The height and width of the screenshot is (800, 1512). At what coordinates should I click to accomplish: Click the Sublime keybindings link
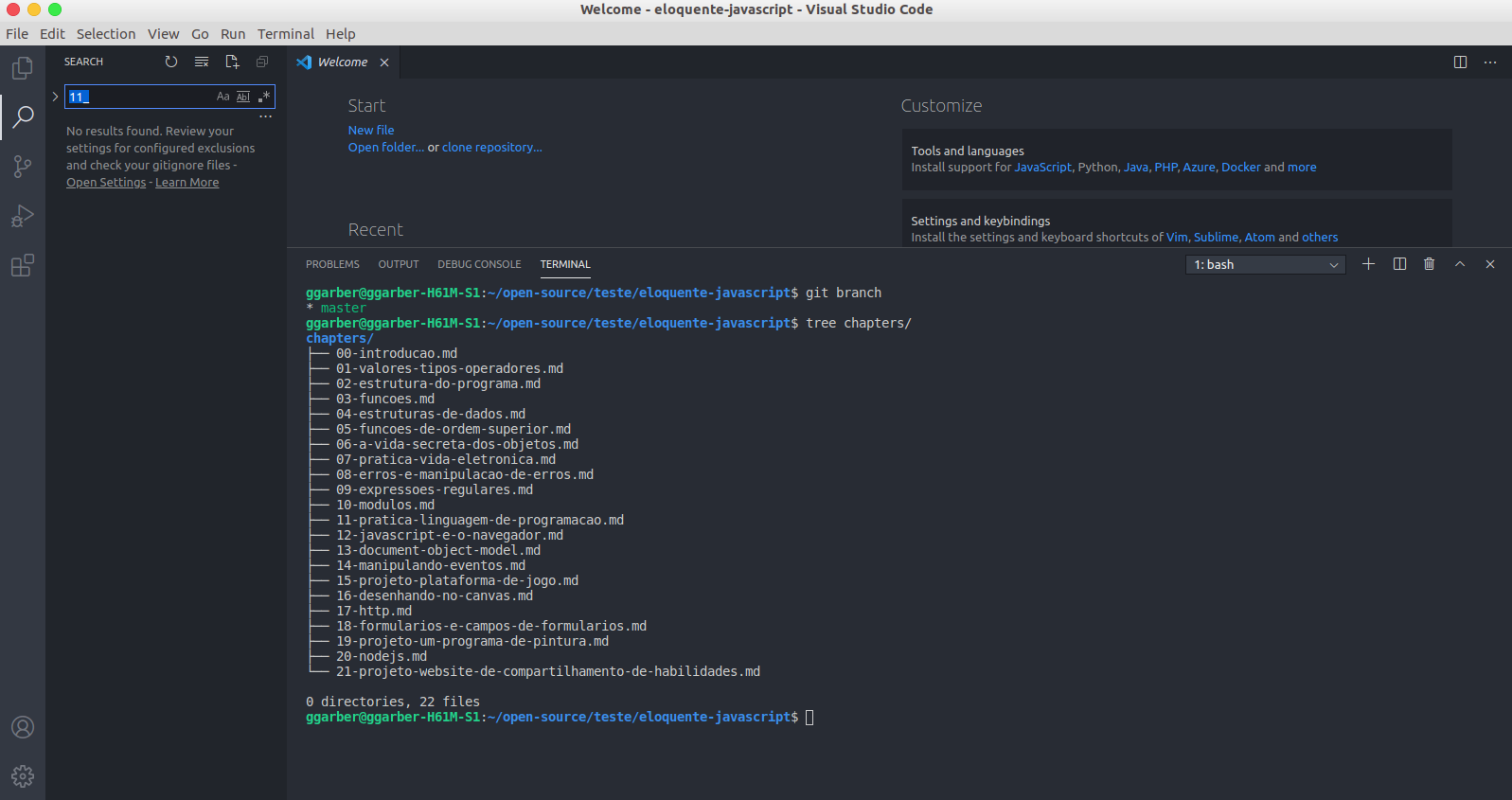pyautogui.click(x=1217, y=238)
